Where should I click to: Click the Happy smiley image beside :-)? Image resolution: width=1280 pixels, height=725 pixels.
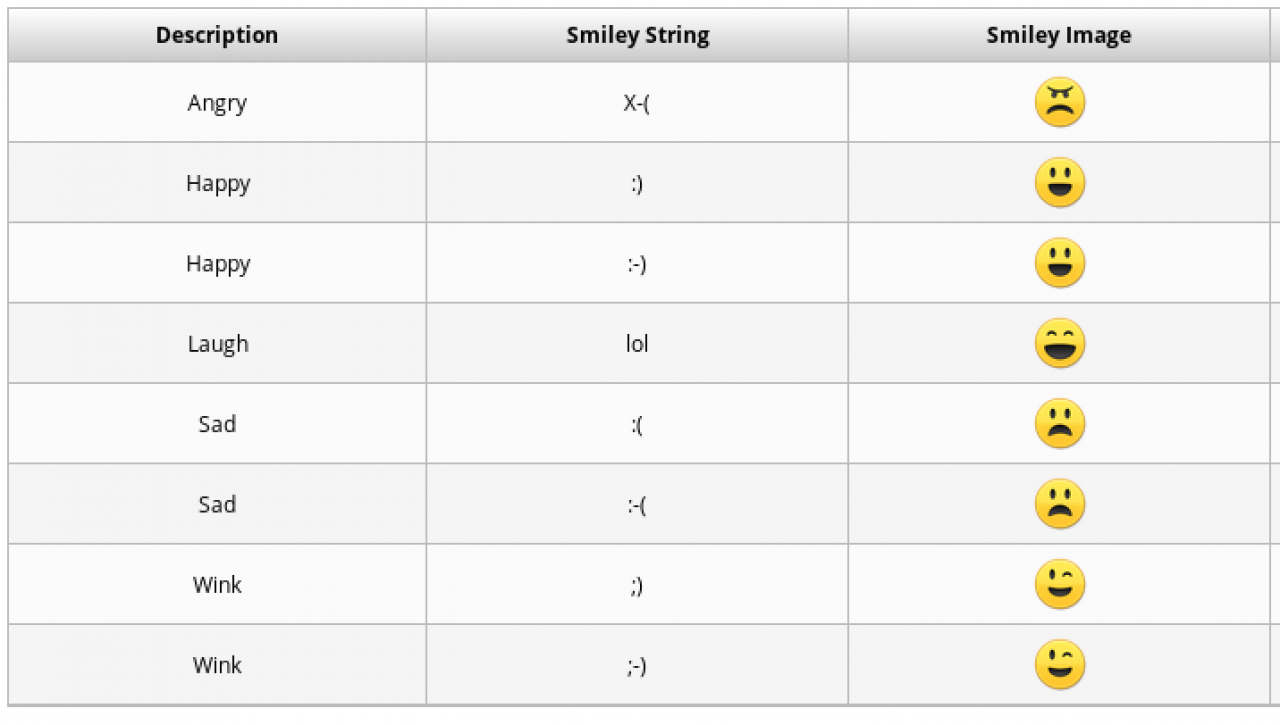(x=1059, y=263)
